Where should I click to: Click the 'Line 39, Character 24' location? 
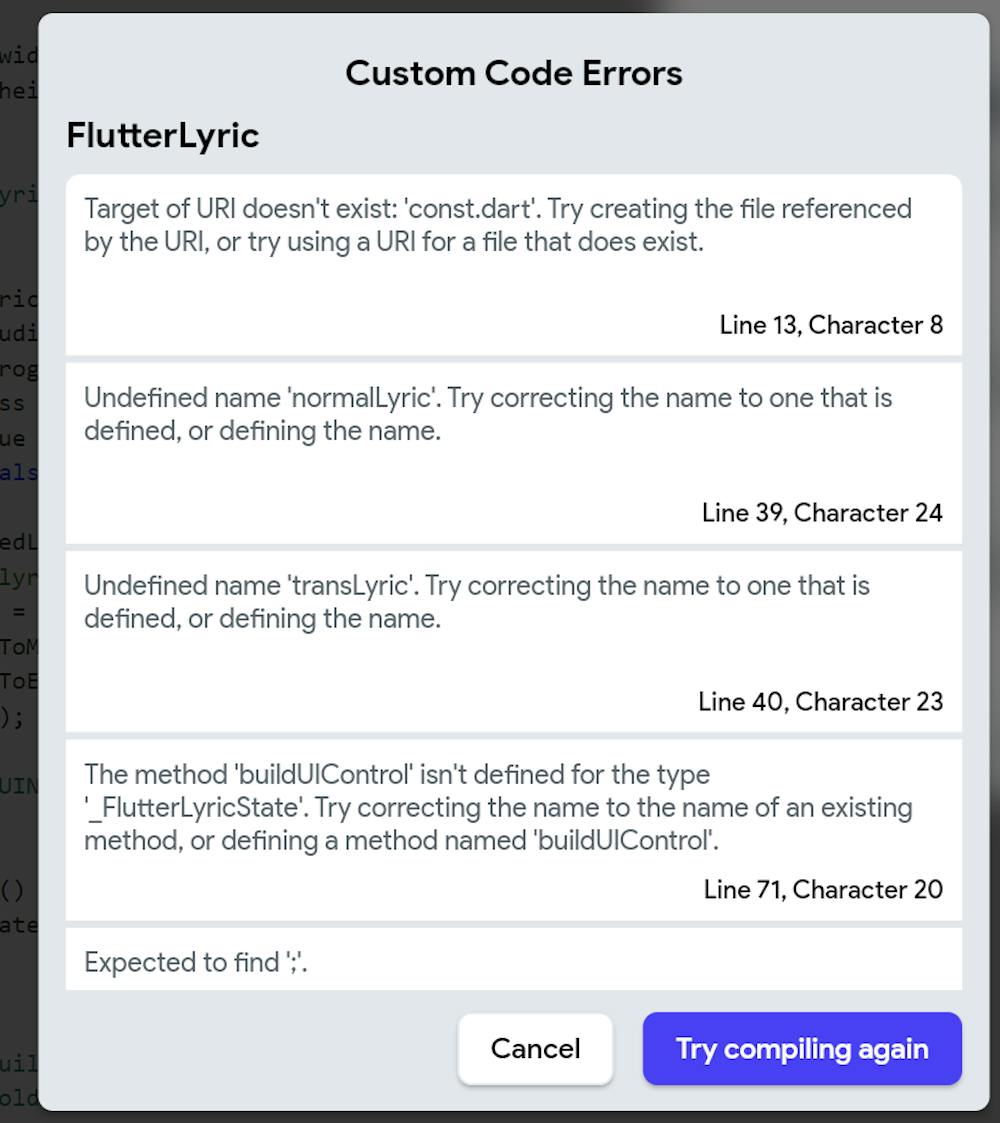[x=822, y=513]
